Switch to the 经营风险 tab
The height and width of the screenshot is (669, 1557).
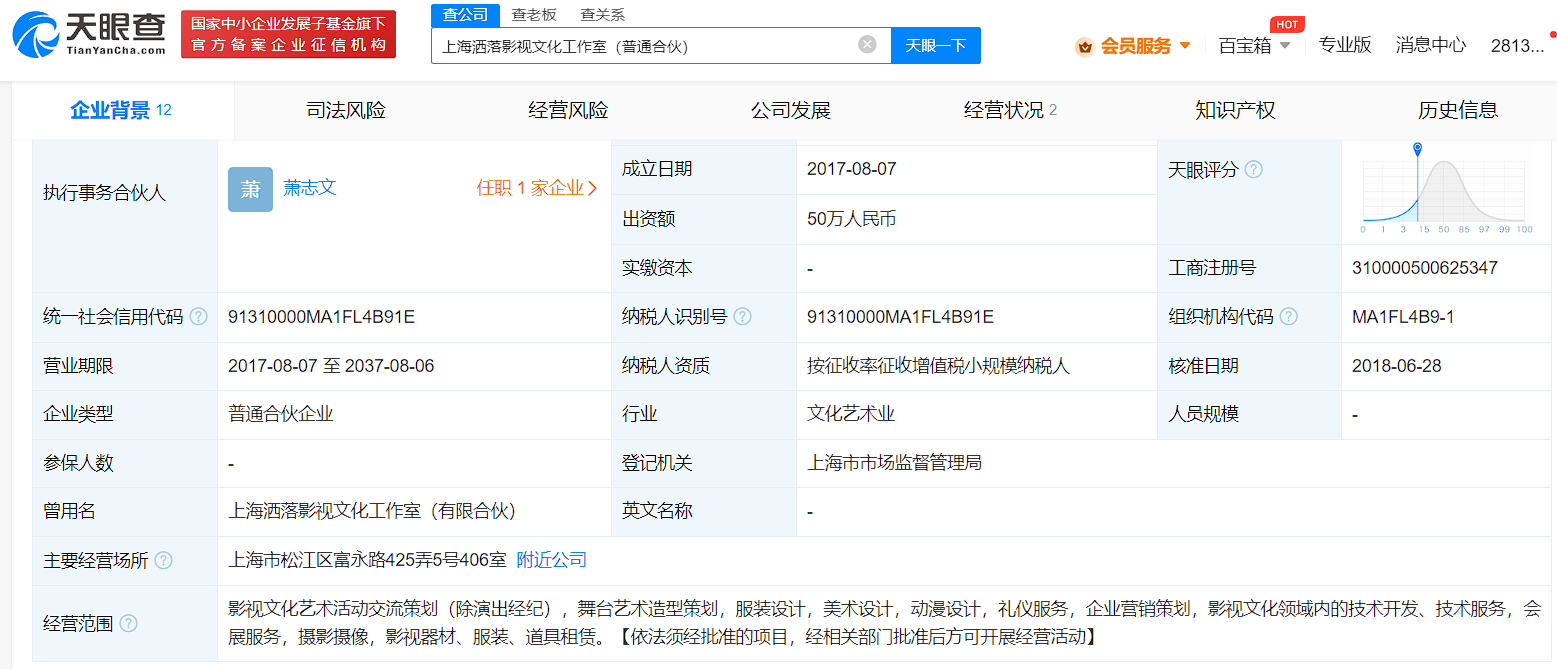coord(568,110)
